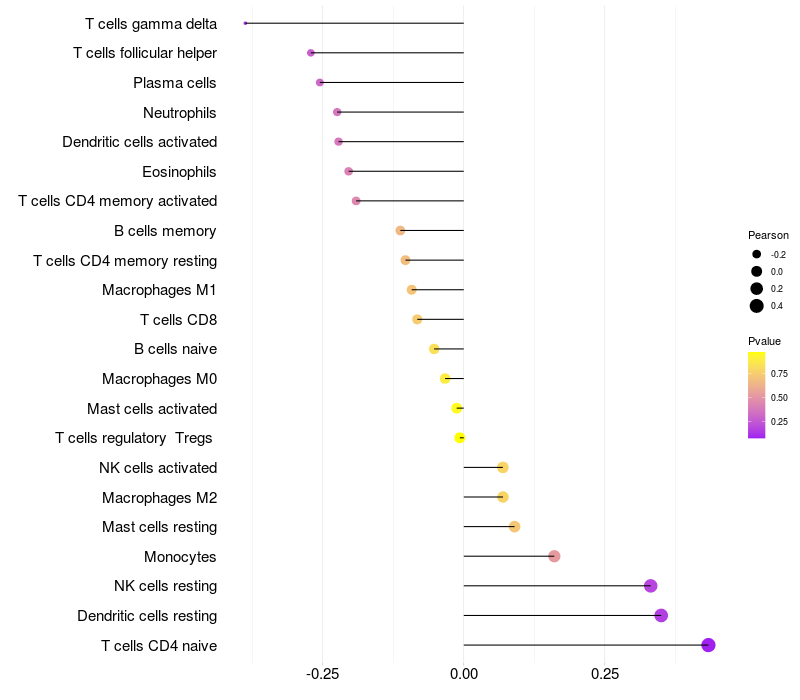
Task: Select the Neutrophils axis label
Action: click(x=180, y=113)
